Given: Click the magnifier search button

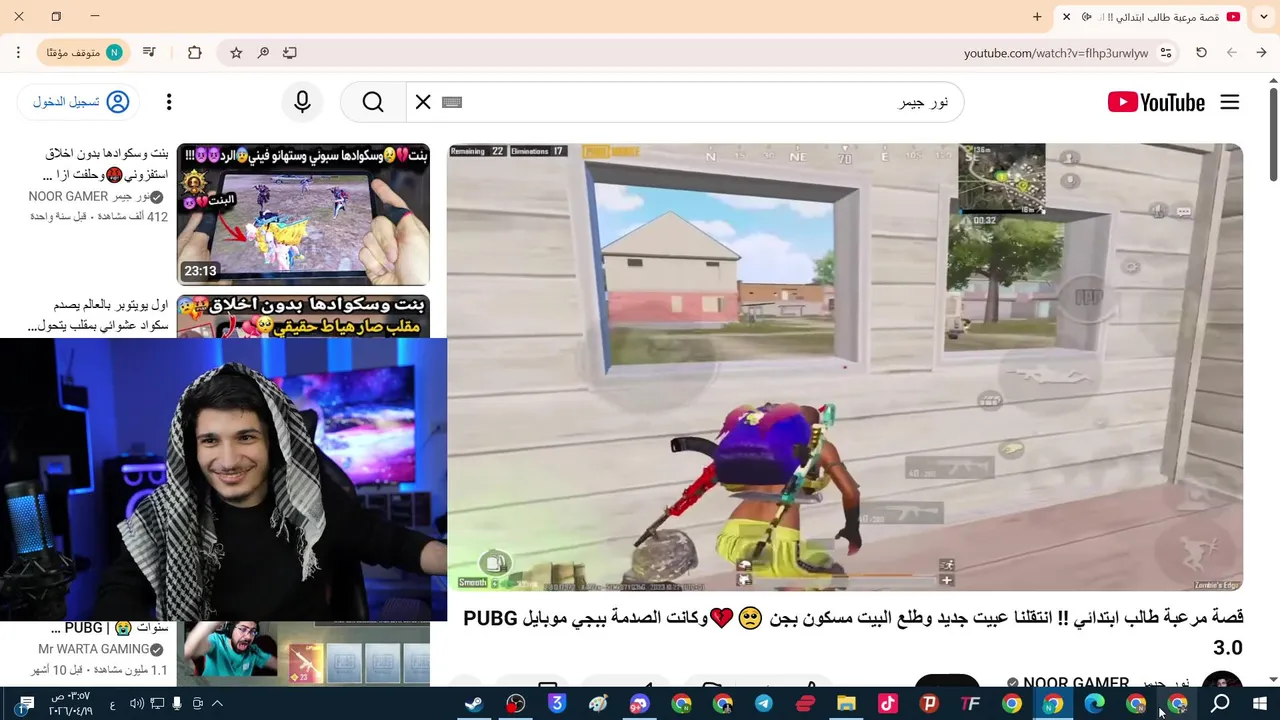Looking at the screenshot, I should tap(373, 102).
